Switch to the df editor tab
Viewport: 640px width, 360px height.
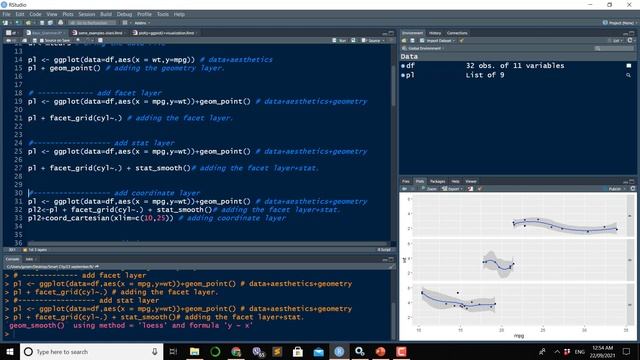click(x=12, y=33)
